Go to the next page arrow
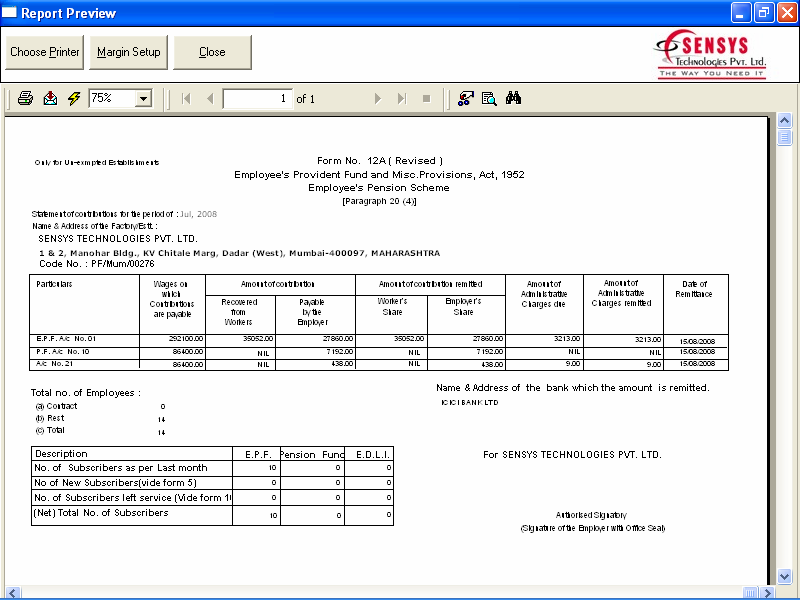This screenshot has width=800, height=600. [x=378, y=98]
